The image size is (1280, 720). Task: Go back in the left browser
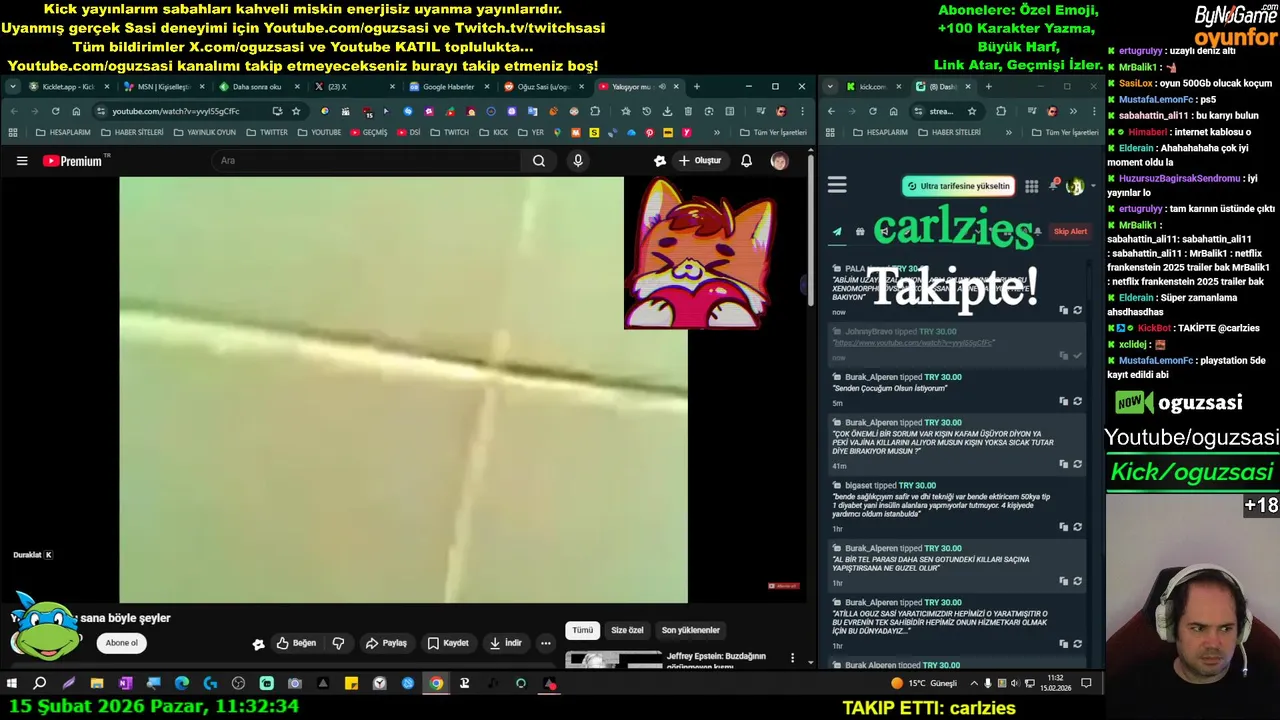pos(13,111)
